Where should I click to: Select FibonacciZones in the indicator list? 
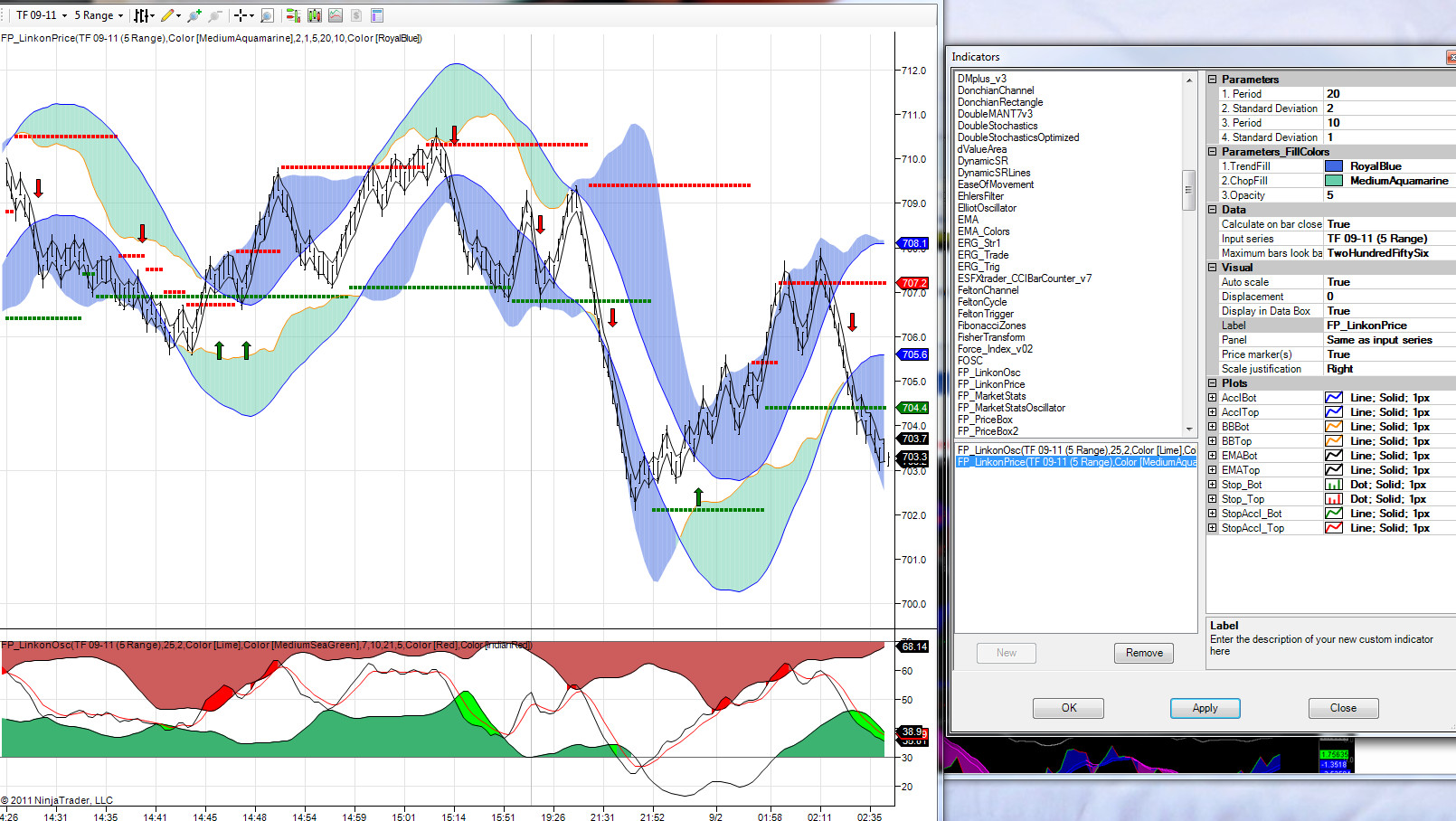coord(991,326)
